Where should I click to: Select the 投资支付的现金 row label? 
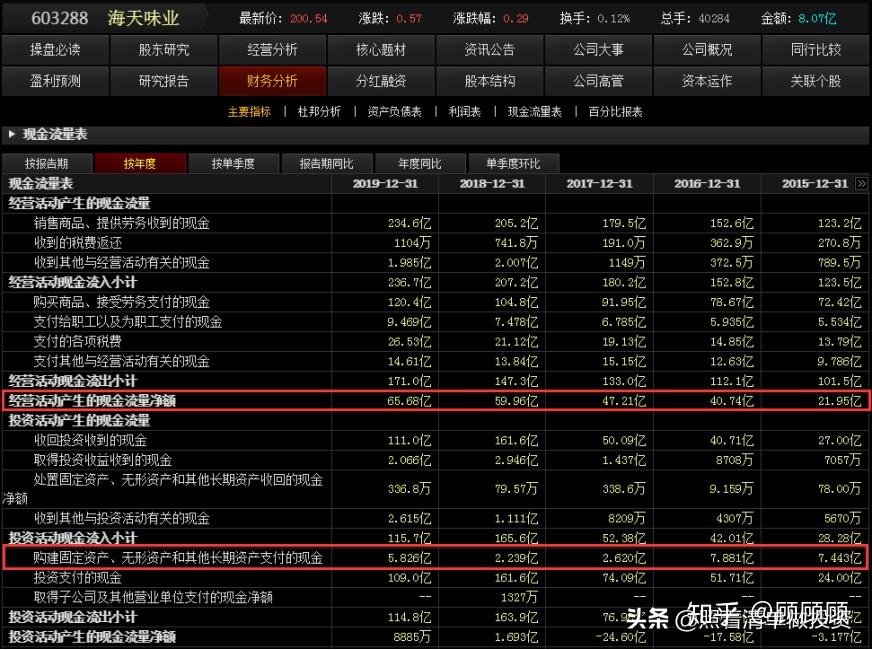tap(78, 578)
